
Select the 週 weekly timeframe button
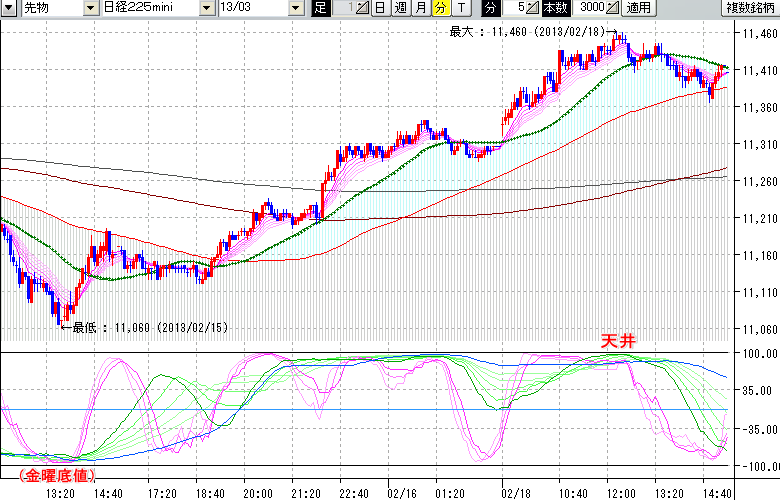pos(400,8)
